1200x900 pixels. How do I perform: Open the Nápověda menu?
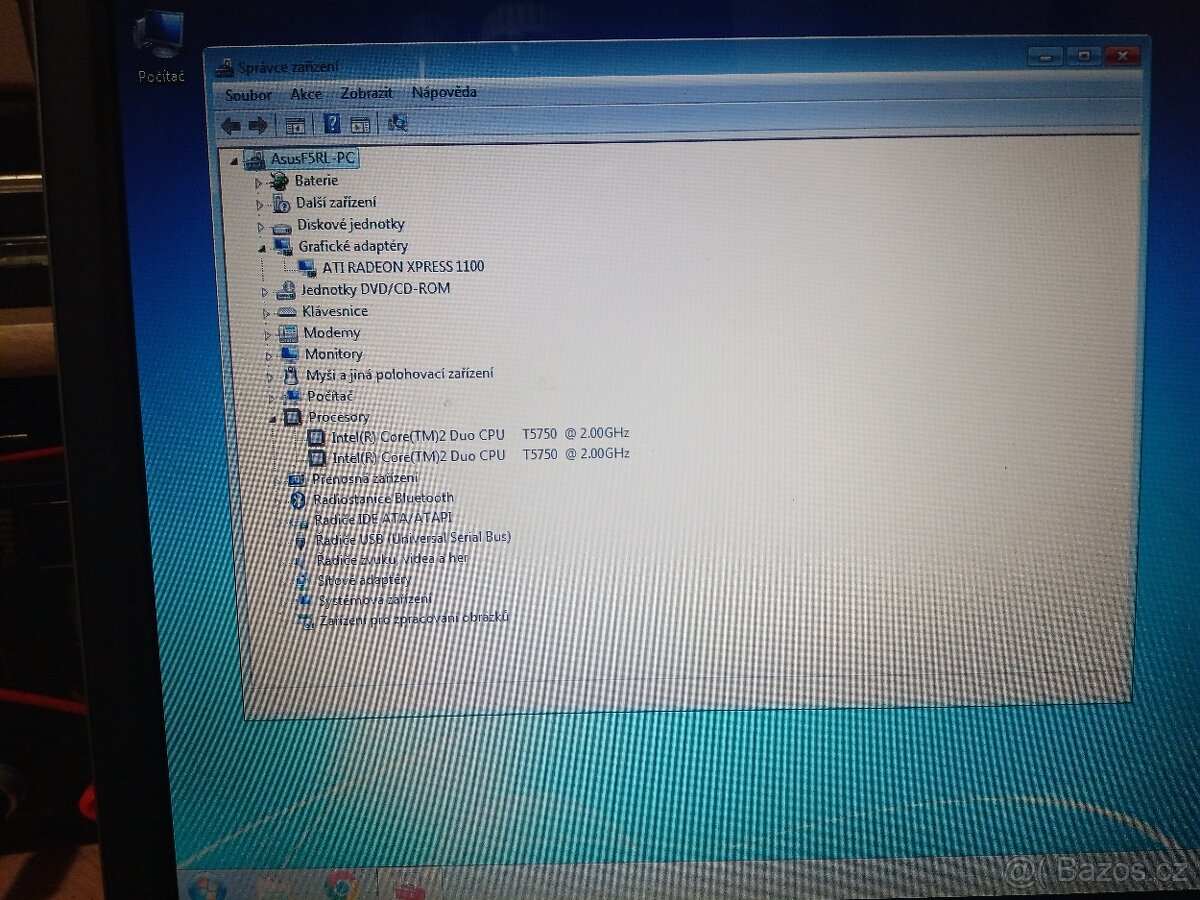[x=444, y=92]
